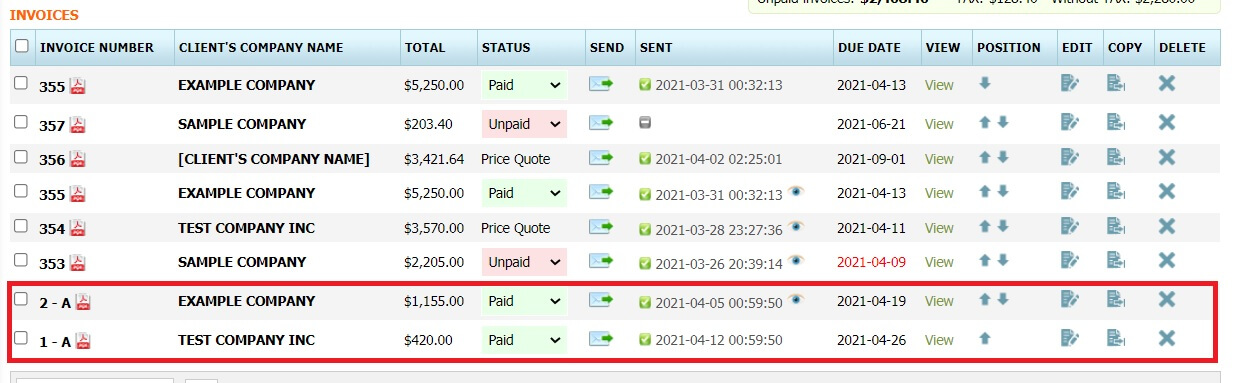This screenshot has height=383, width=1234.
Task: Click the red overdue date 2021-04-09
Action: pyautogui.click(x=871, y=262)
